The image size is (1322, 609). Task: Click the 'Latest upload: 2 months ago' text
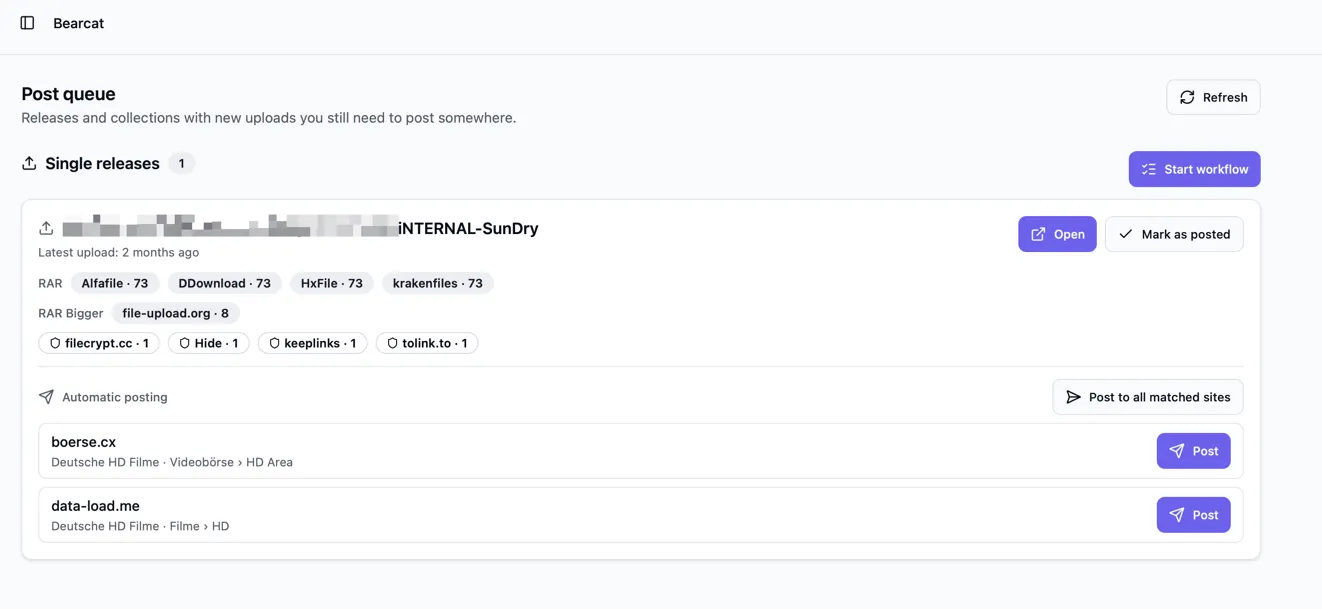(118, 252)
